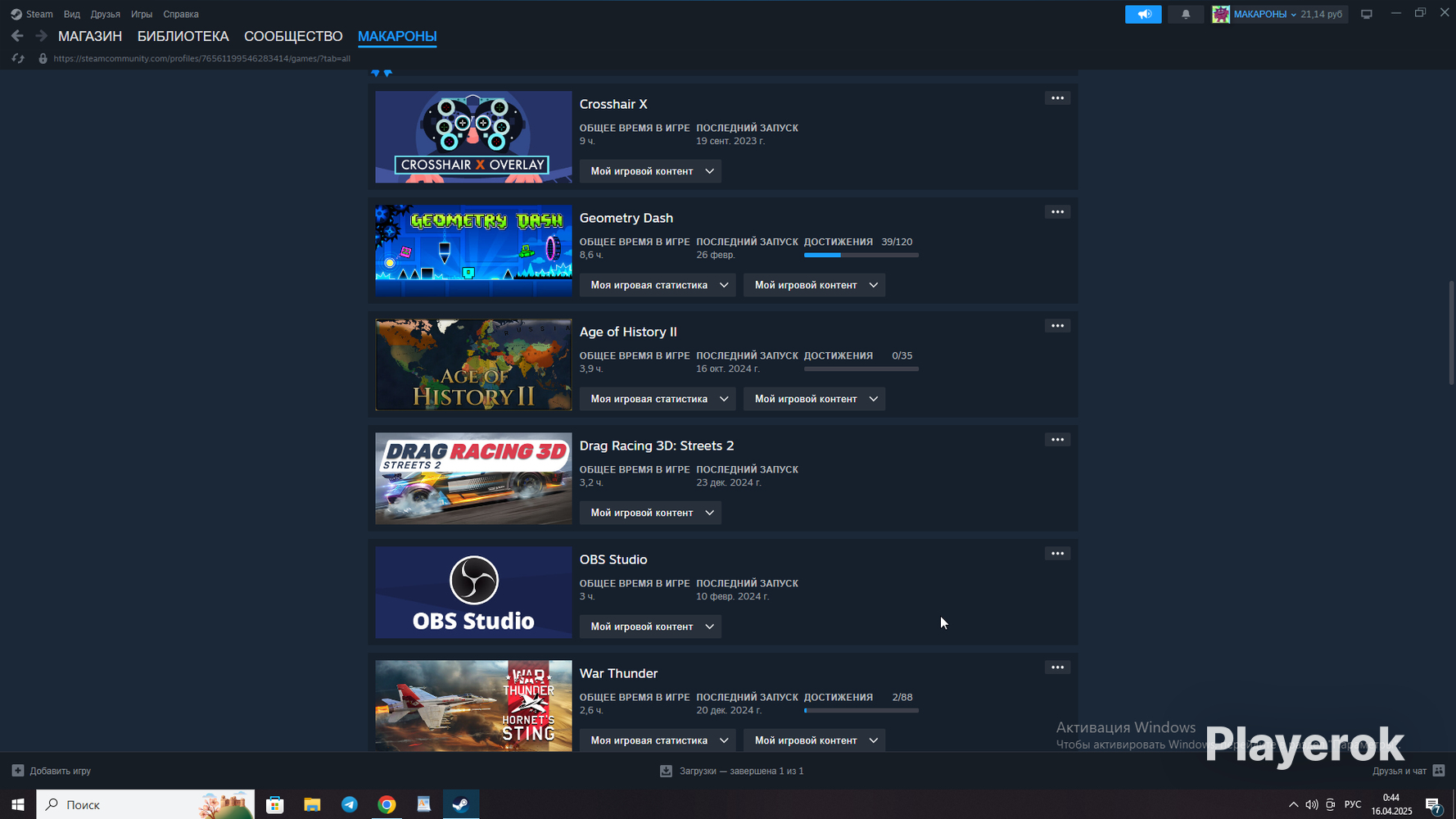Open the Вид menu

pyautogui.click(x=72, y=14)
